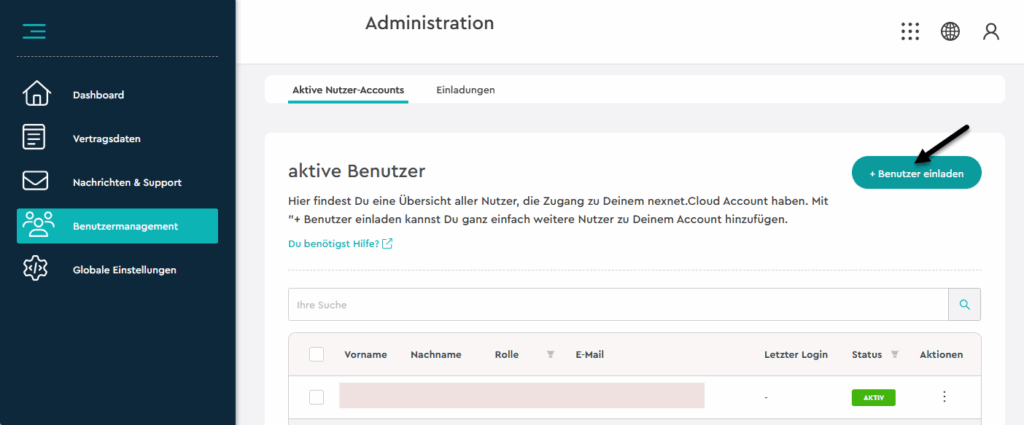Open the user profile icon
The height and width of the screenshot is (425, 1024).
[991, 31]
